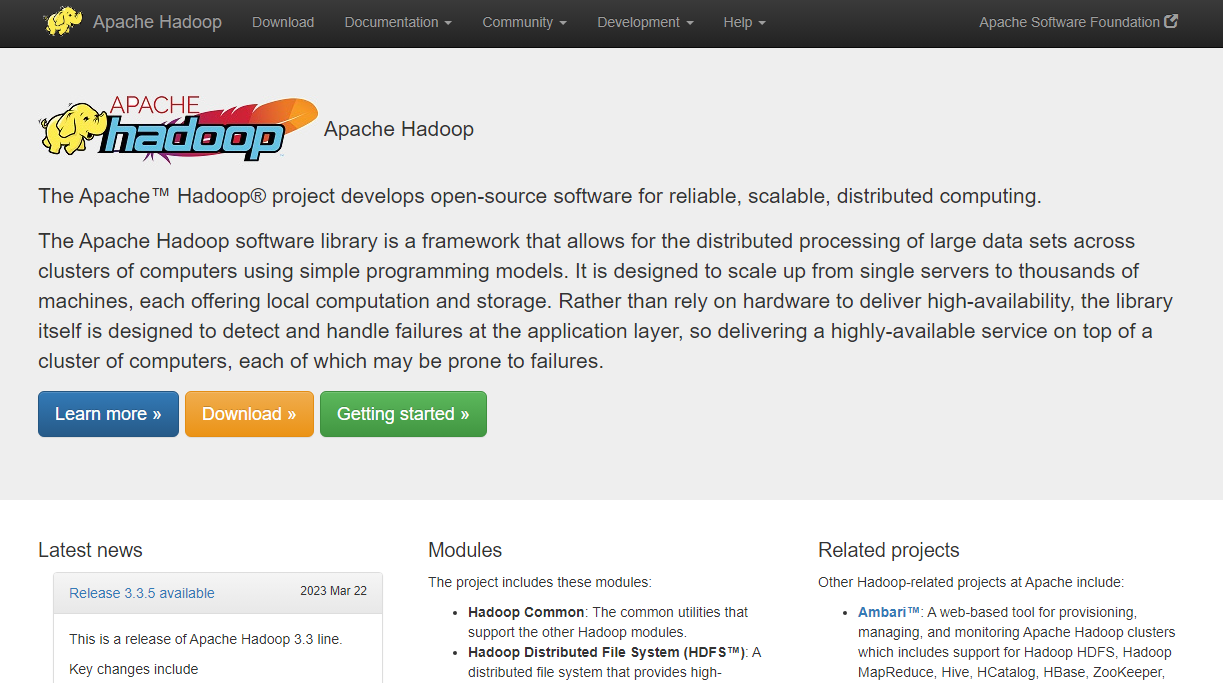Click the Latest news heading

[x=90, y=550]
